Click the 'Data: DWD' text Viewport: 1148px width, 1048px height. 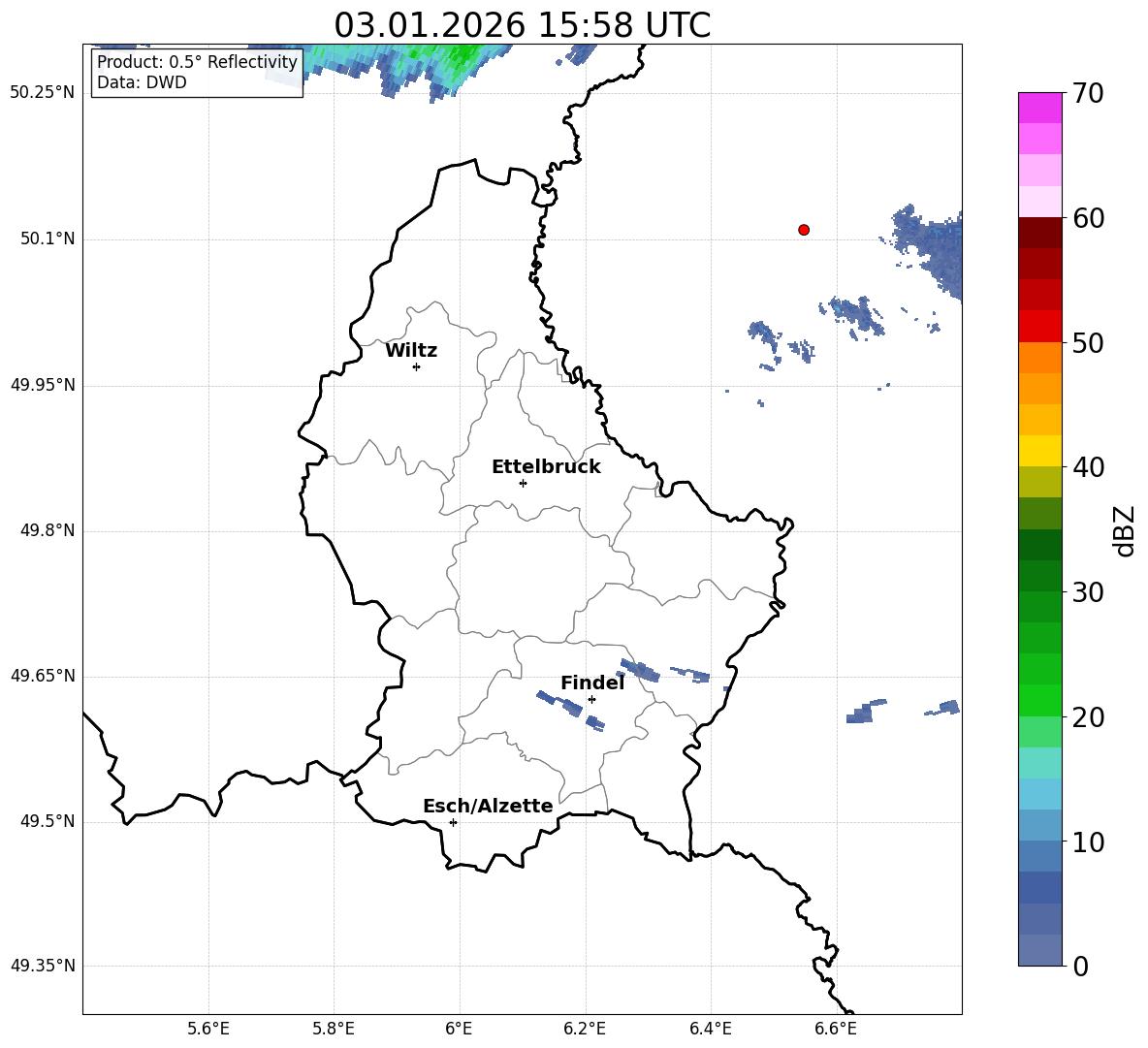pyautogui.click(x=142, y=82)
